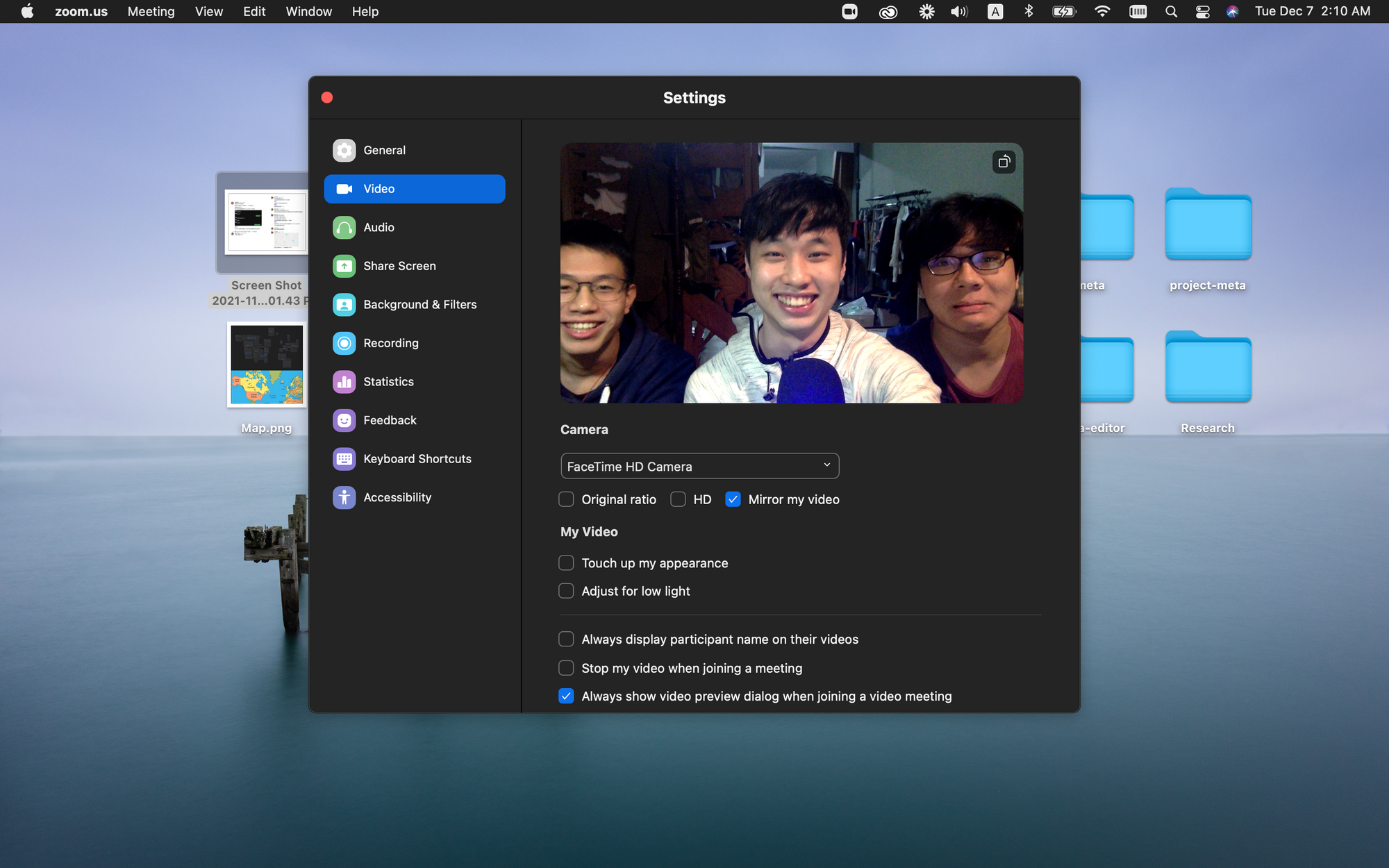
Task: Open the Meeting menu in menu bar
Action: click(151, 11)
